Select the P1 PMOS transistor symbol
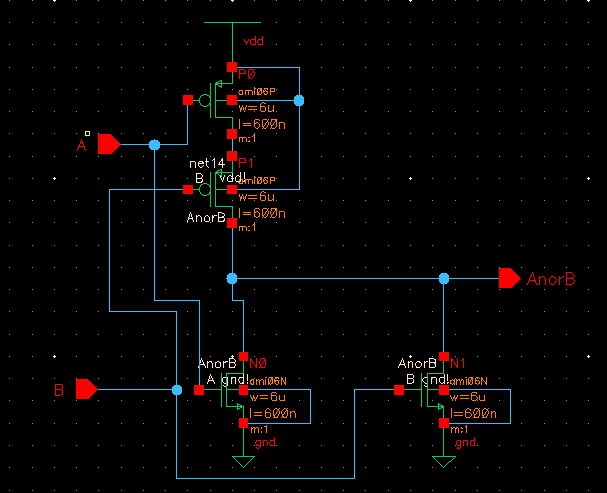Viewport: 607px width, 493px height. coord(216,189)
